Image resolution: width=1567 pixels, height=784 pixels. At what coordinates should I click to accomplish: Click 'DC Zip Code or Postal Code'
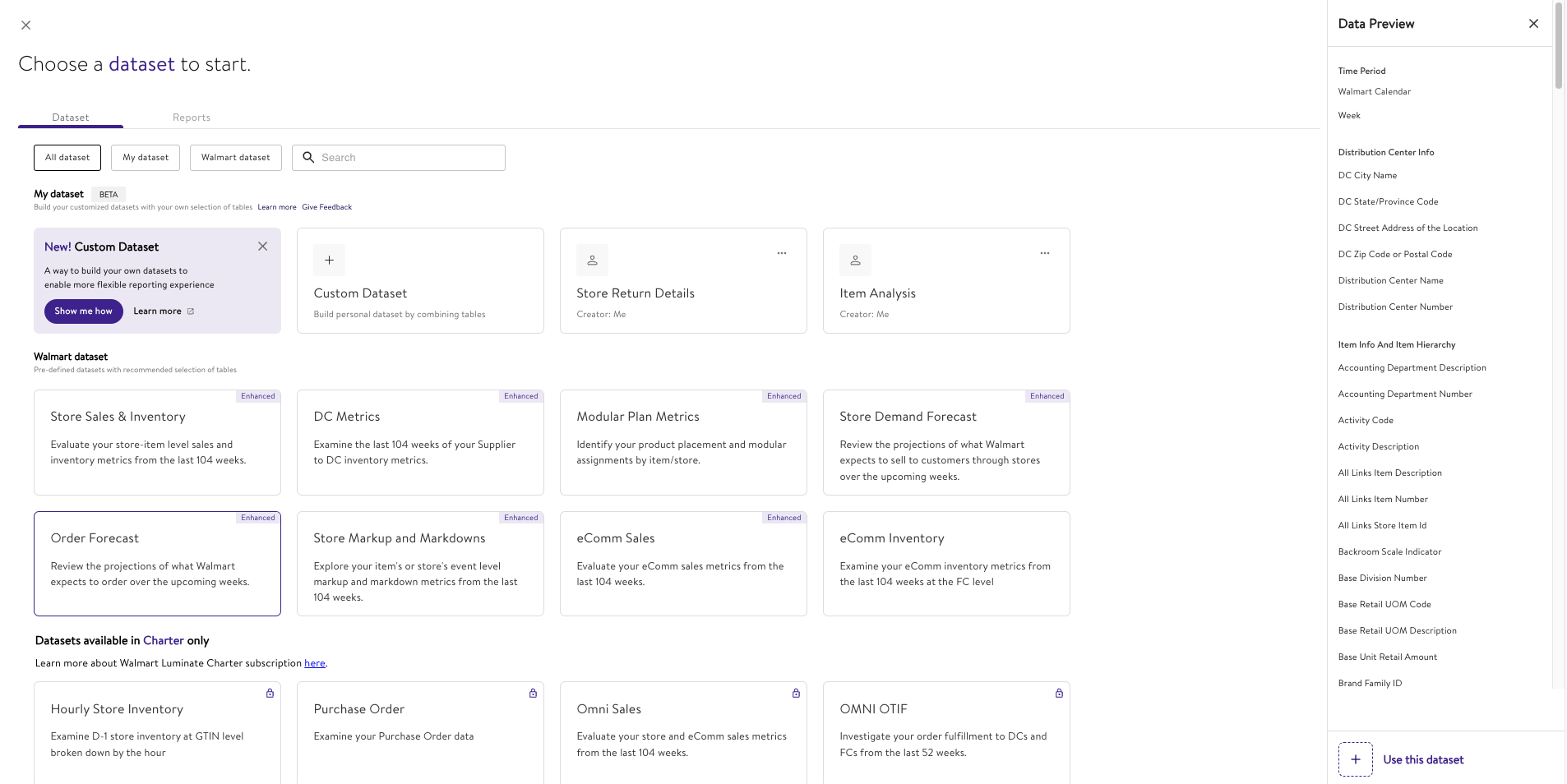pyautogui.click(x=1395, y=255)
